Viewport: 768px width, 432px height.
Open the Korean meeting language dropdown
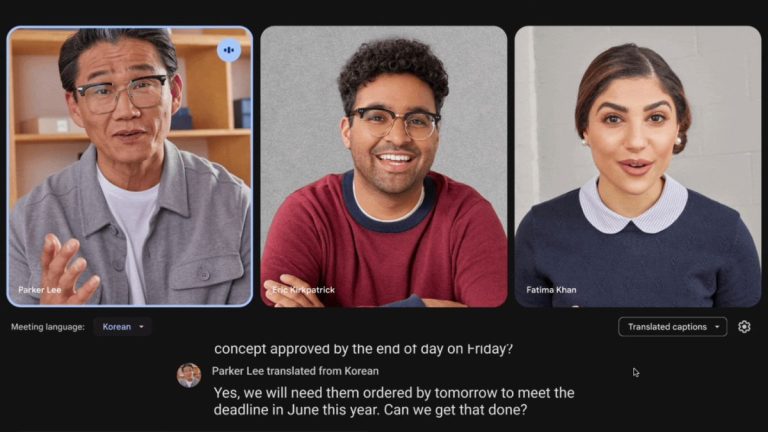122,327
